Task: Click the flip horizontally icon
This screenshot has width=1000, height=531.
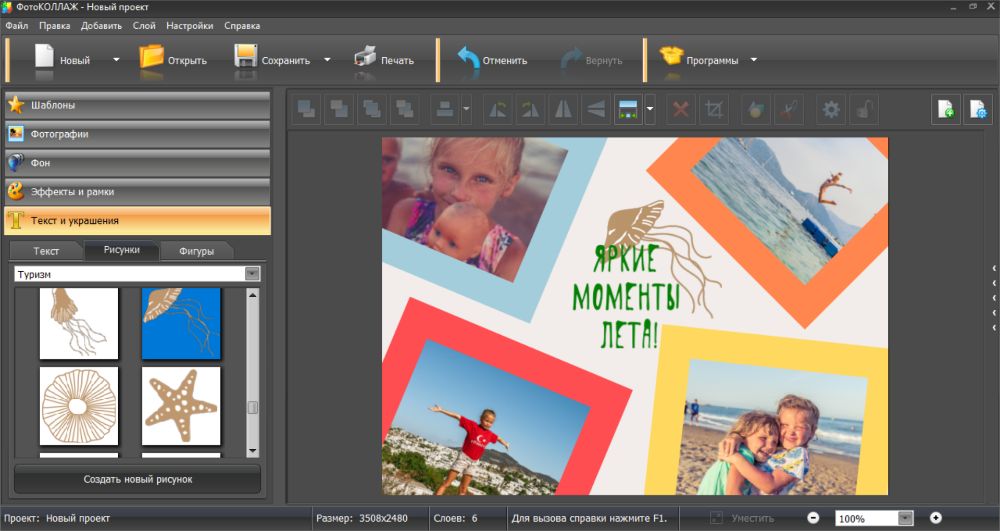Action: coord(563,110)
